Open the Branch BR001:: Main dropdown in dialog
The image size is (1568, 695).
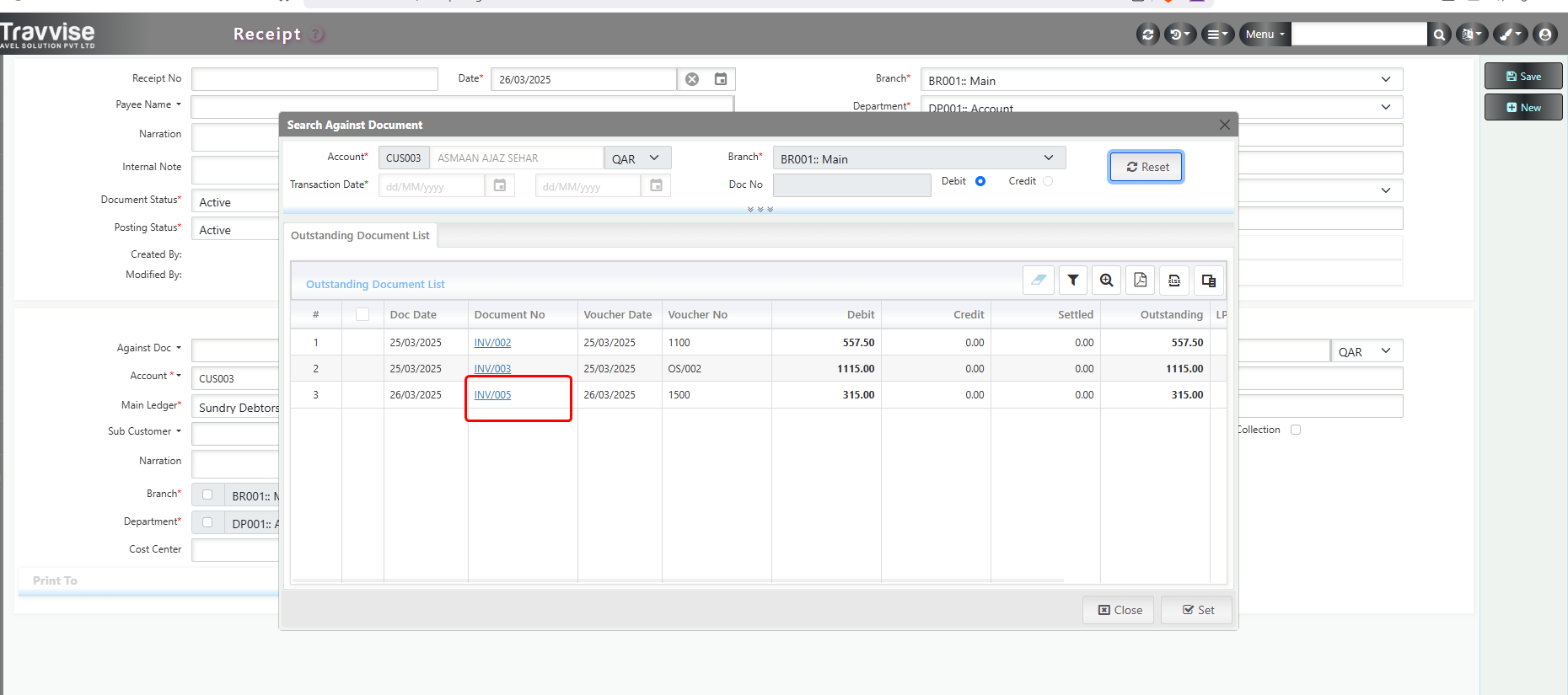click(x=919, y=158)
